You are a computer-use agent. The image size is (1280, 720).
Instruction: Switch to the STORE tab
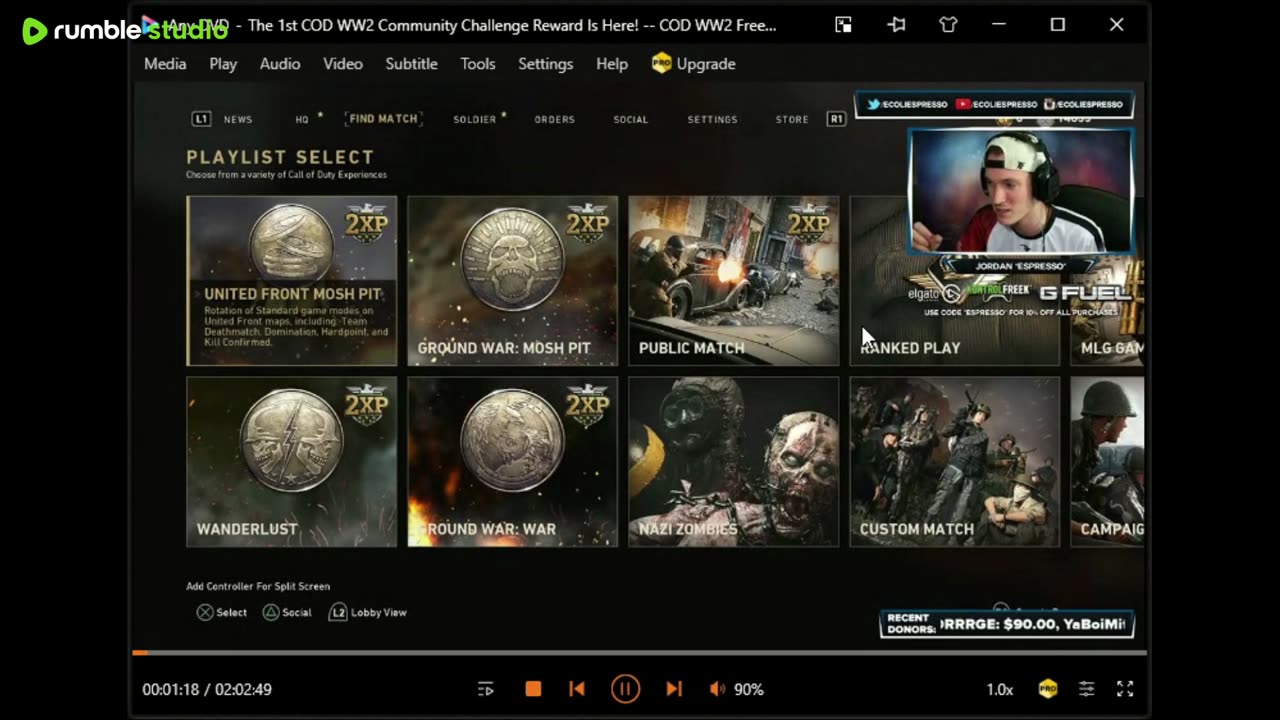(x=792, y=119)
